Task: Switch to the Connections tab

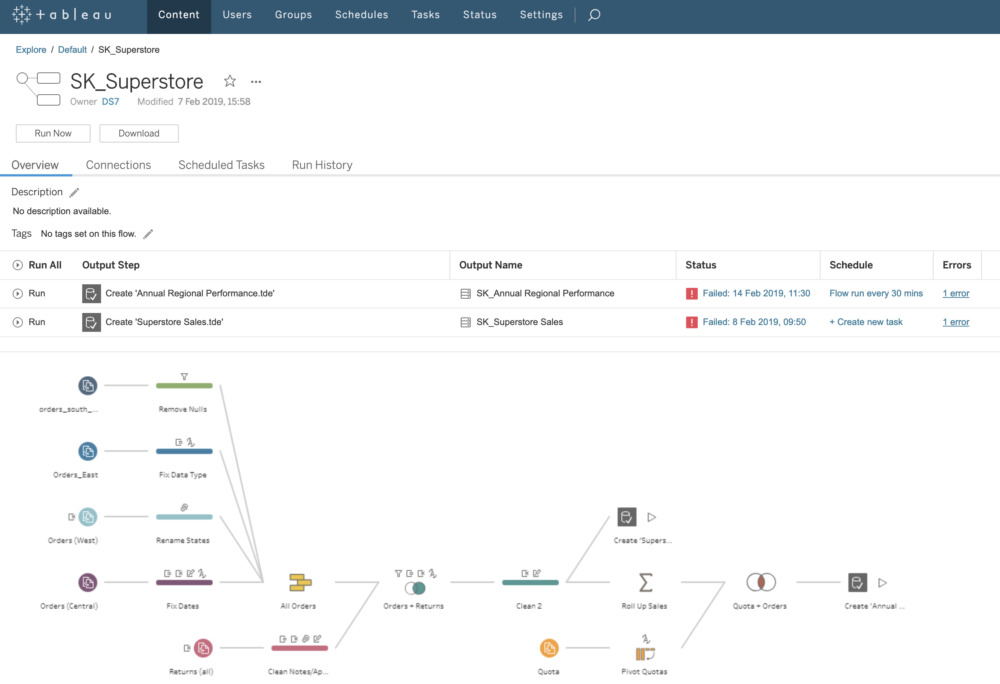Action: pyautogui.click(x=119, y=165)
